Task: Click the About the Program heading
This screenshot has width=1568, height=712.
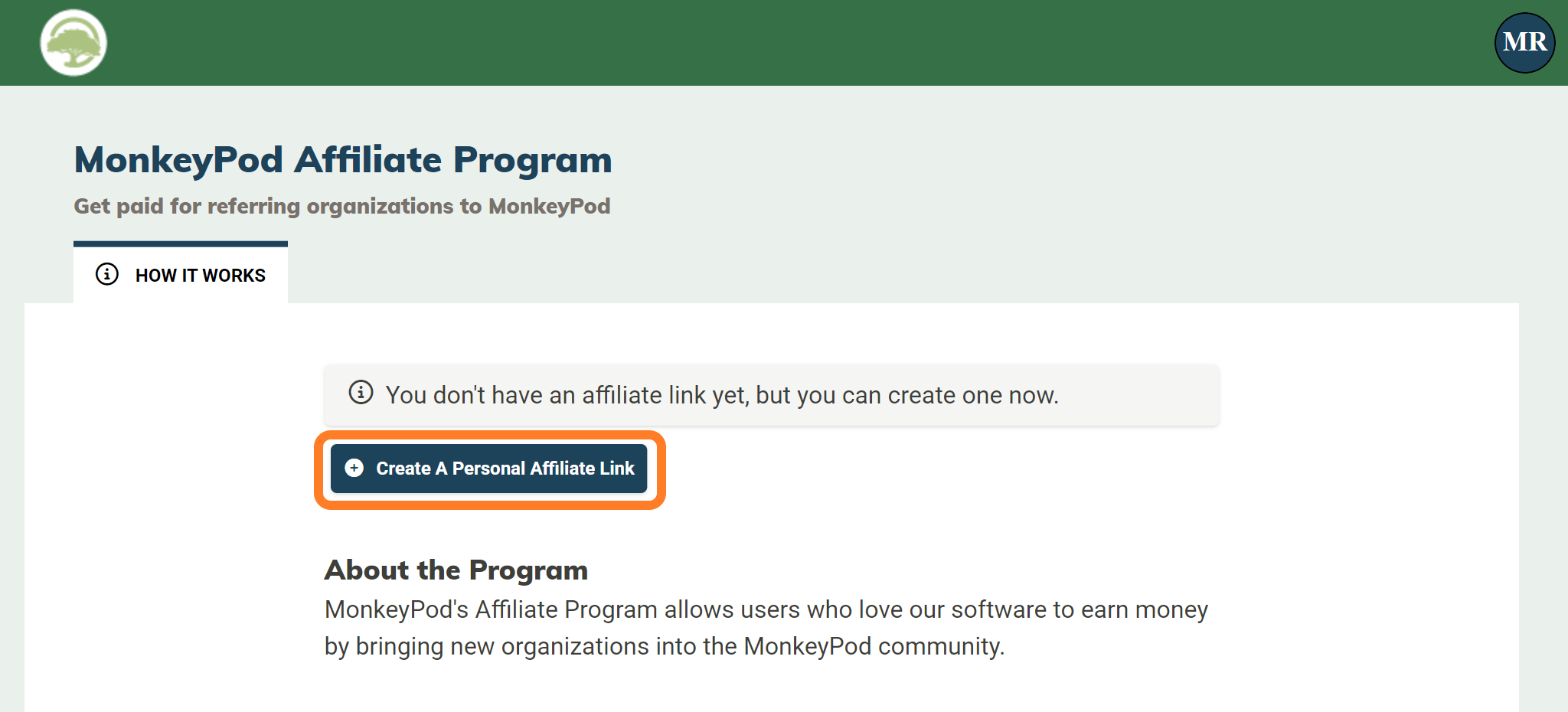Action: click(456, 570)
